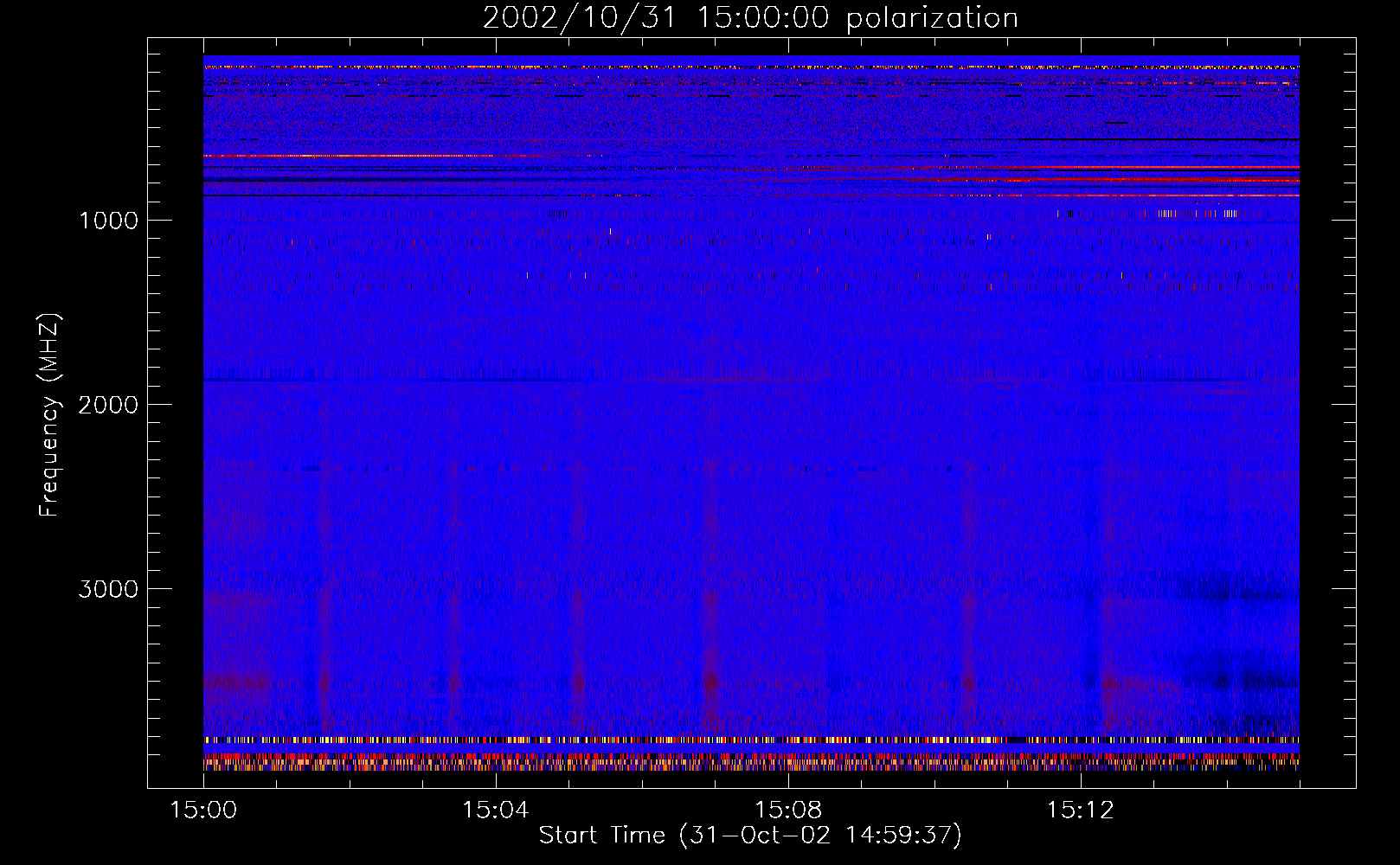This screenshot has width=1400, height=865.
Task: Click the 15:08 time tick label
Action: pos(787,810)
